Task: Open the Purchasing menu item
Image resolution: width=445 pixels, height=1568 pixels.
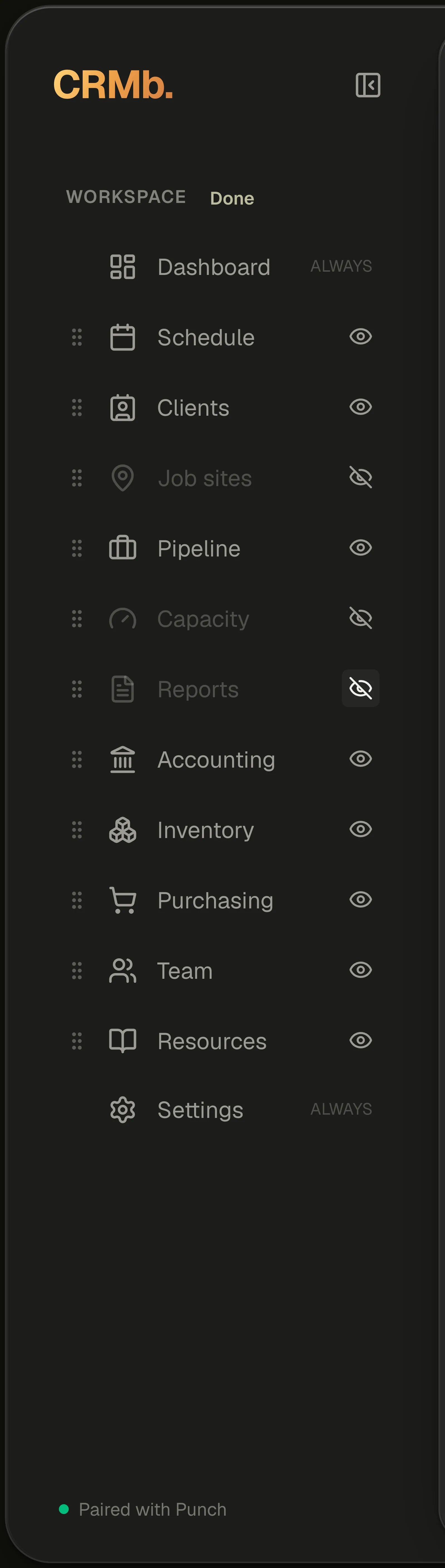Action: tap(215, 901)
